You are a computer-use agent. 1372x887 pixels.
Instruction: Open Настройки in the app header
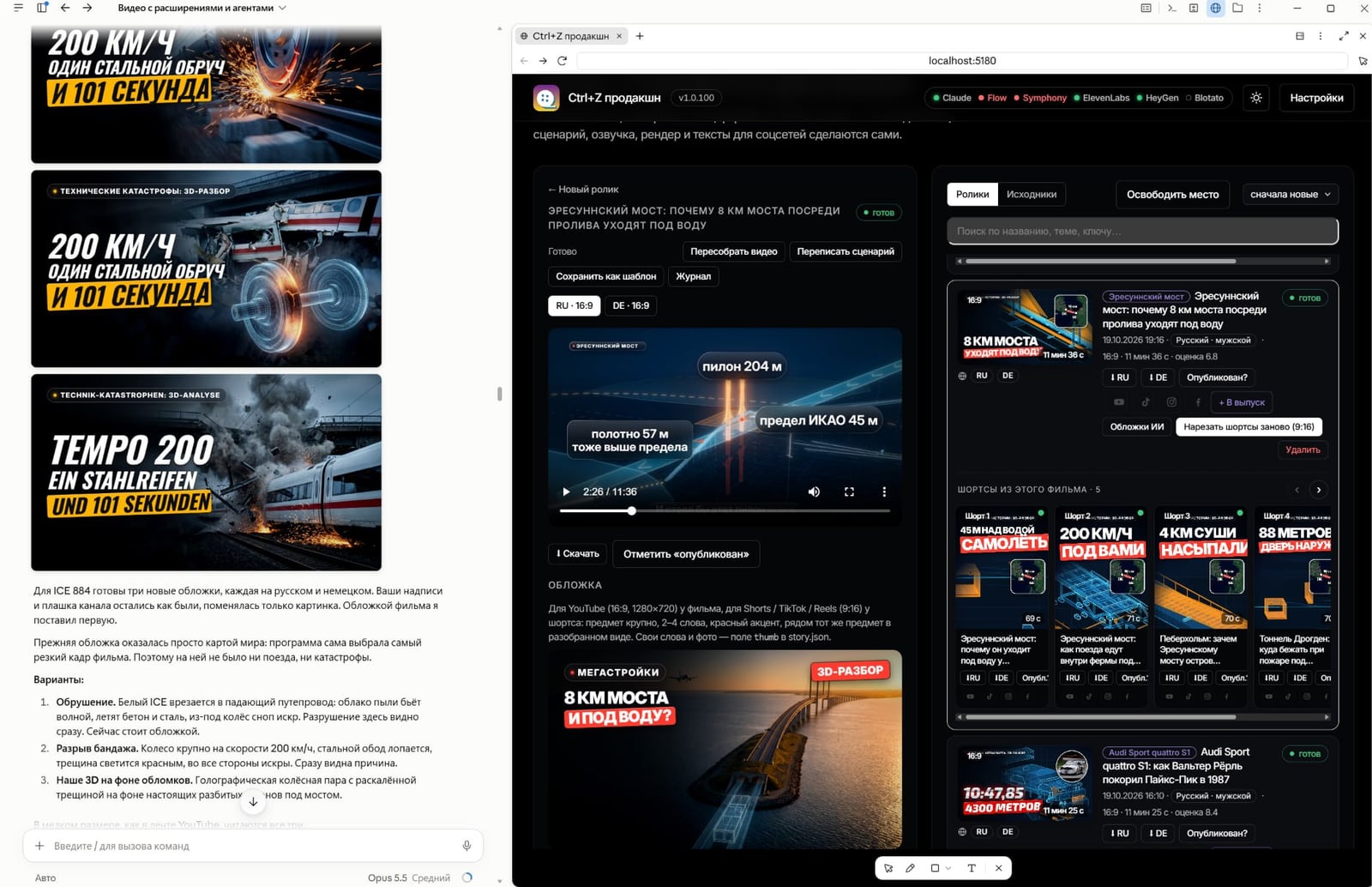[1316, 98]
